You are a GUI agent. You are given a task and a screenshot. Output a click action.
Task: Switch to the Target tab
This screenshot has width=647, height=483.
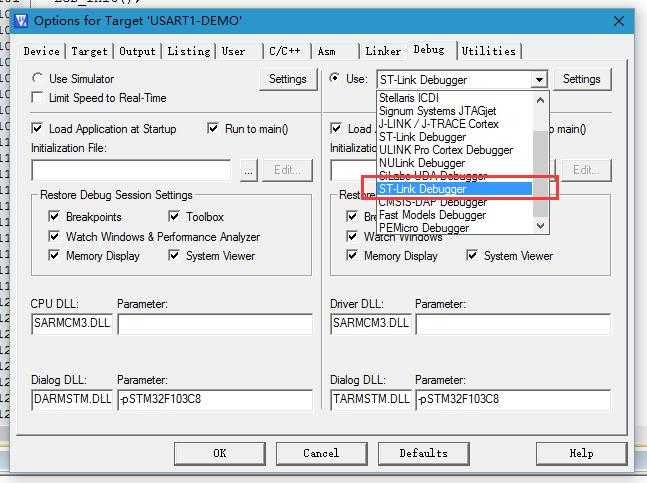(x=90, y=51)
